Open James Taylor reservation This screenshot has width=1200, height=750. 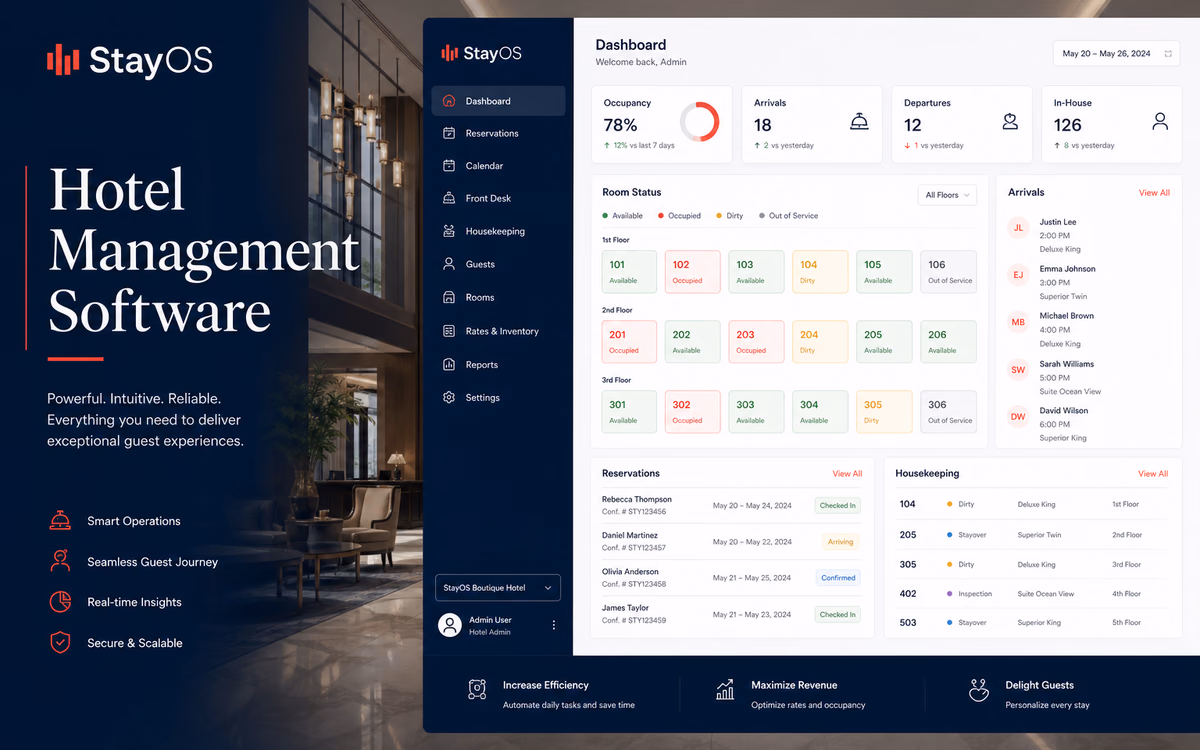(731, 615)
